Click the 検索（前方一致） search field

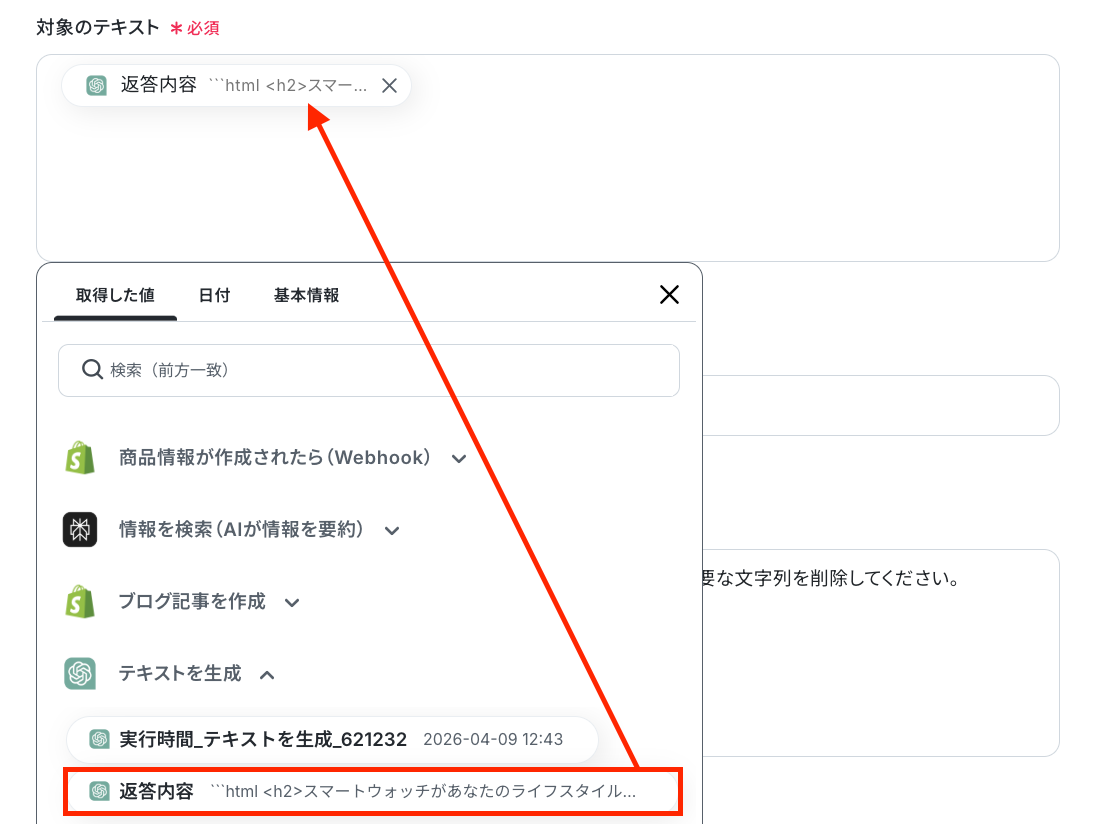tap(369, 371)
